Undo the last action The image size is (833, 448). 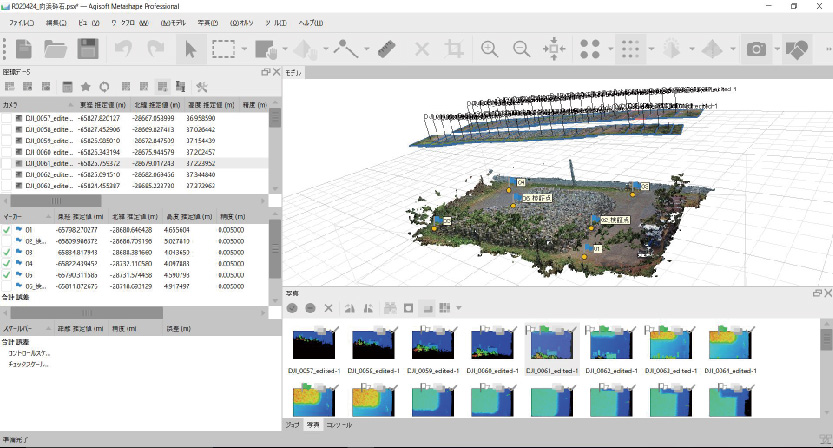(123, 49)
